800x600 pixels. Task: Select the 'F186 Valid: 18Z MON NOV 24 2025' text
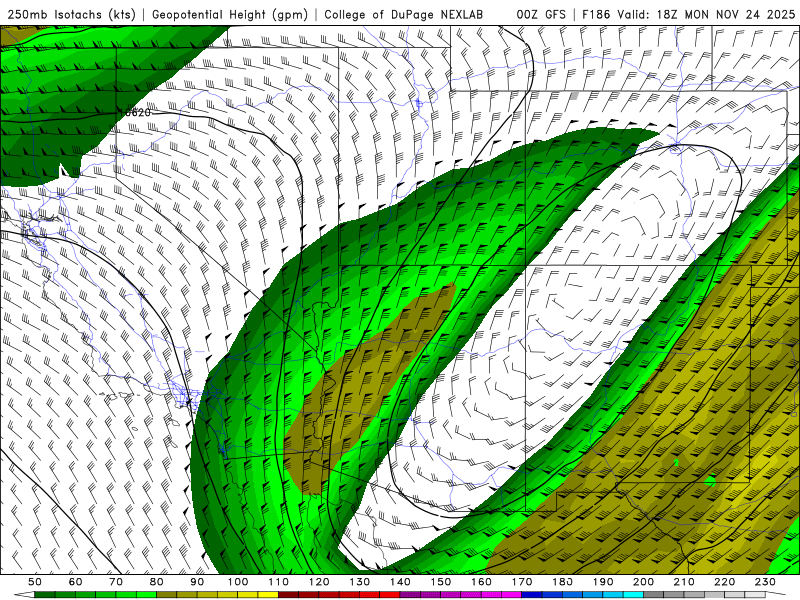pyautogui.click(x=689, y=15)
